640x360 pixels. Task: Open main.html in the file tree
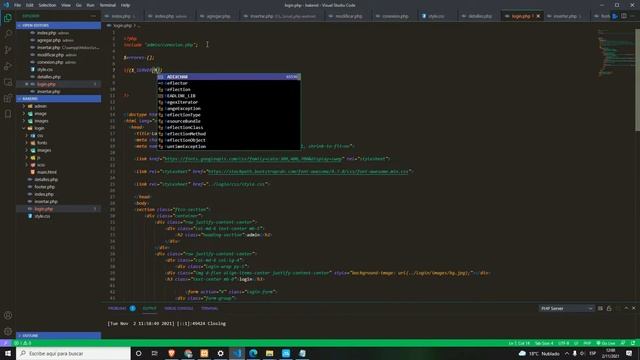pyautogui.click(x=58, y=172)
